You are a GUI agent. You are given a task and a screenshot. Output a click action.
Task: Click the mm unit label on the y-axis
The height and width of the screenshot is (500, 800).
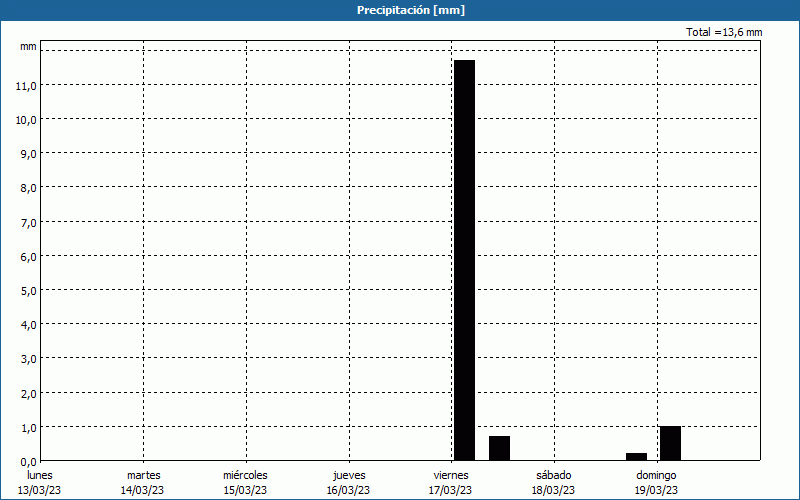[x=28, y=46]
